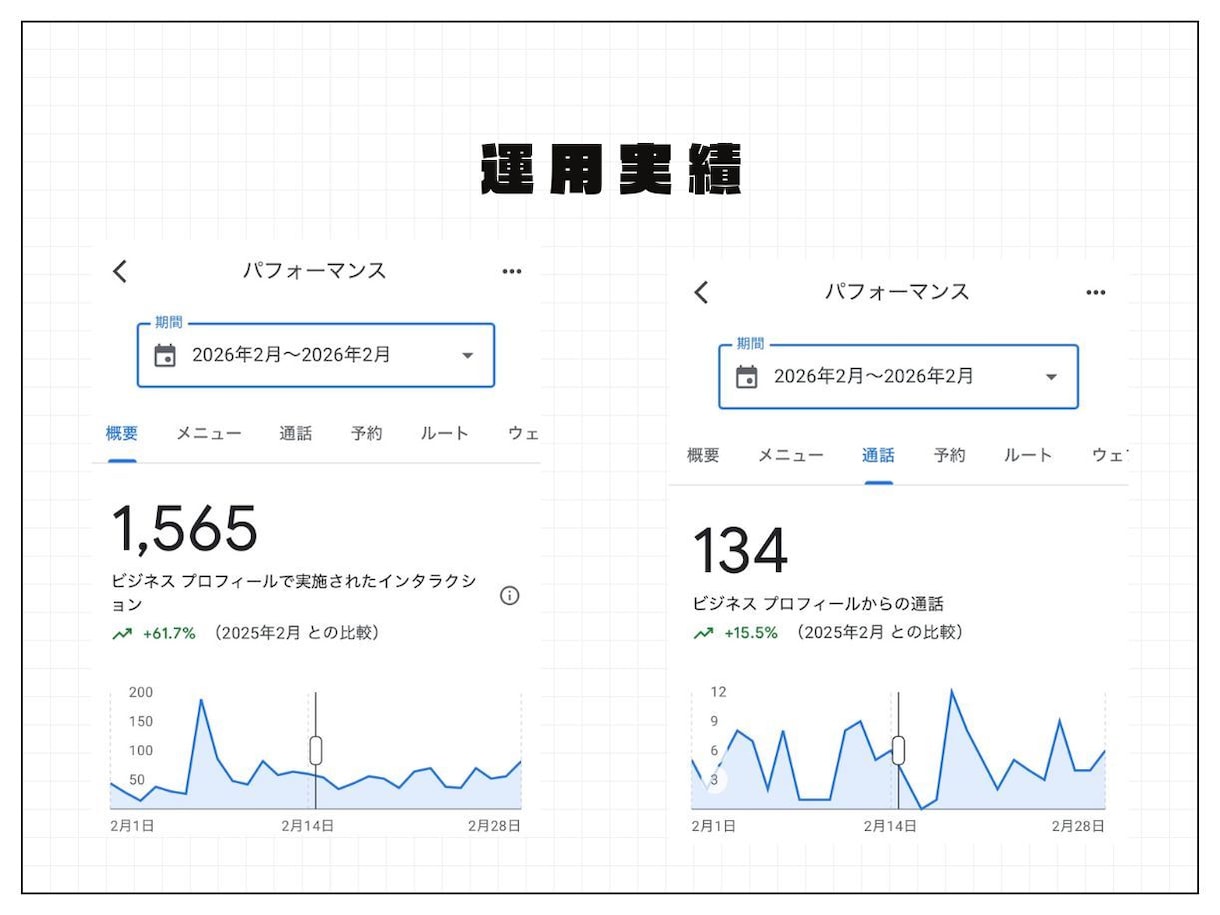Select ルート tab in right panel
Viewport: 1220px width, 915px height.
(1028, 455)
